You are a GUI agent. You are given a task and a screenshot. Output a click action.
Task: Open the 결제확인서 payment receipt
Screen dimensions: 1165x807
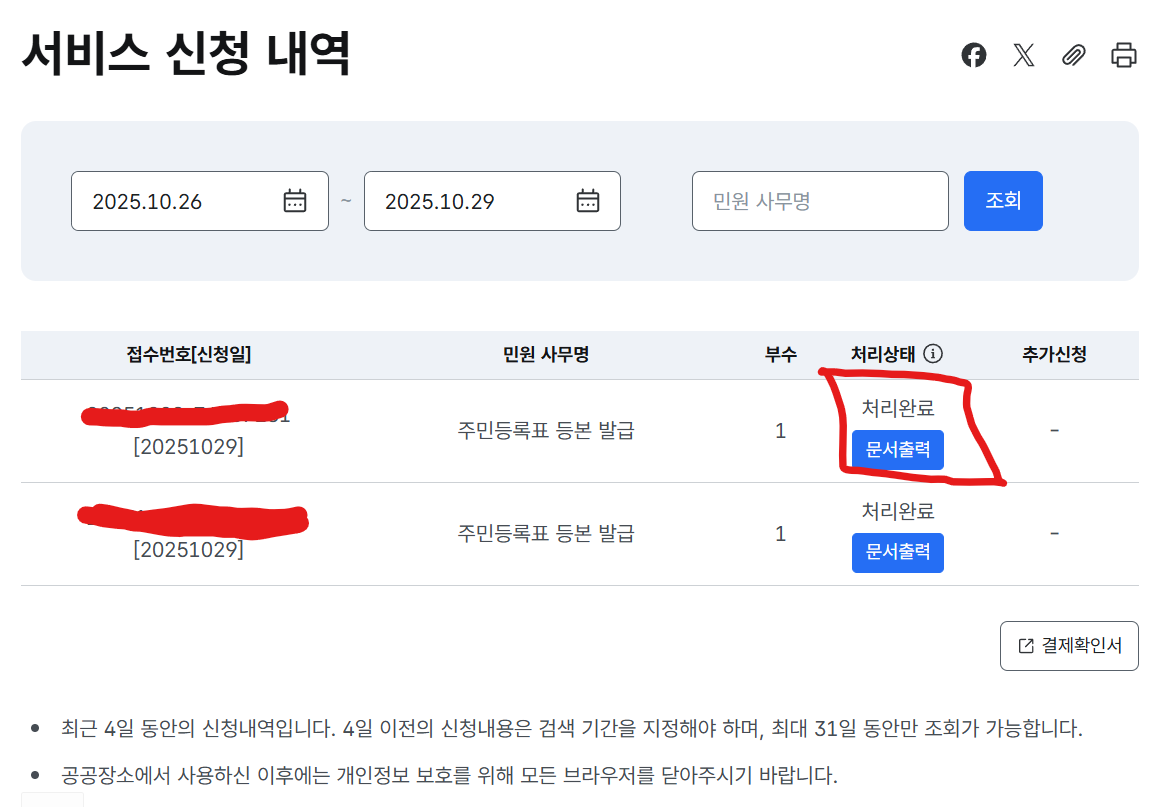point(1069,646)
